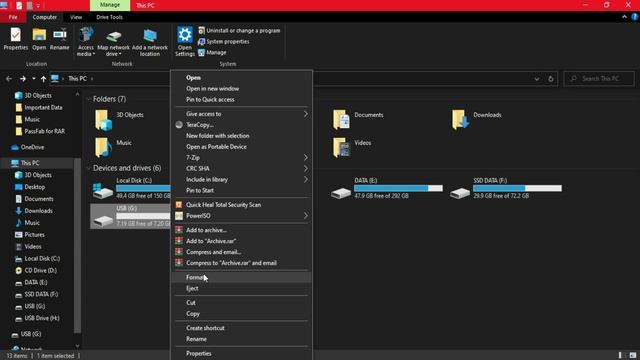Collapse Devices and drives (6) group

(89, 168)
